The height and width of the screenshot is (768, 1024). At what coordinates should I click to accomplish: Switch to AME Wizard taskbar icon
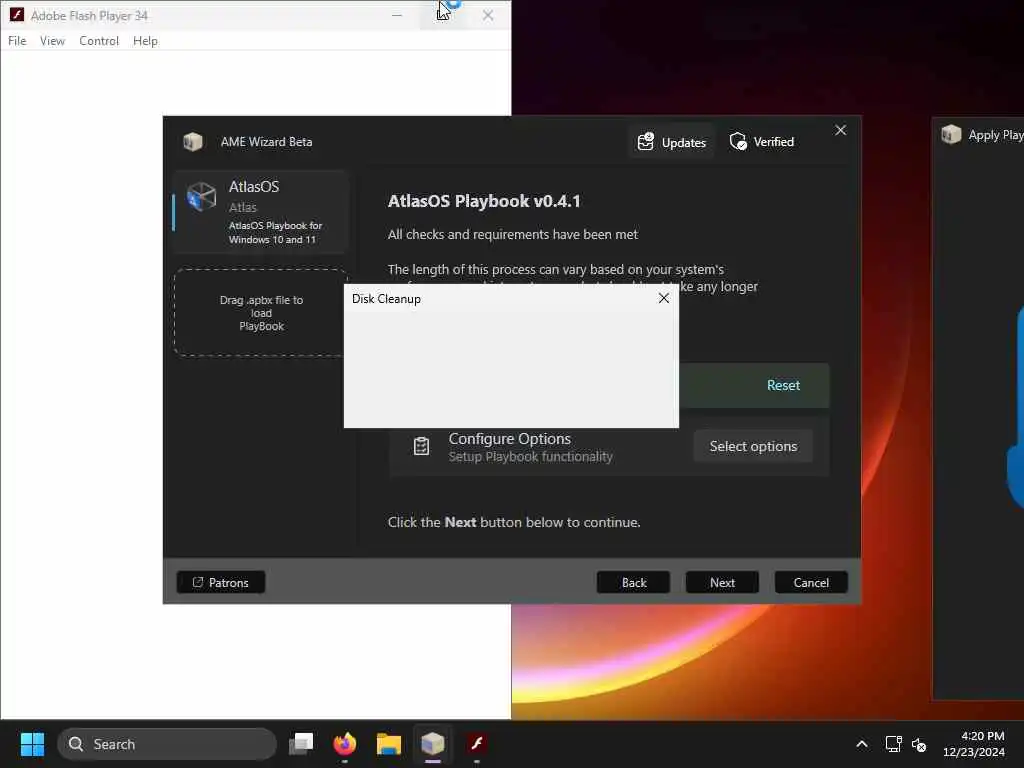click(x=432, y=744)
